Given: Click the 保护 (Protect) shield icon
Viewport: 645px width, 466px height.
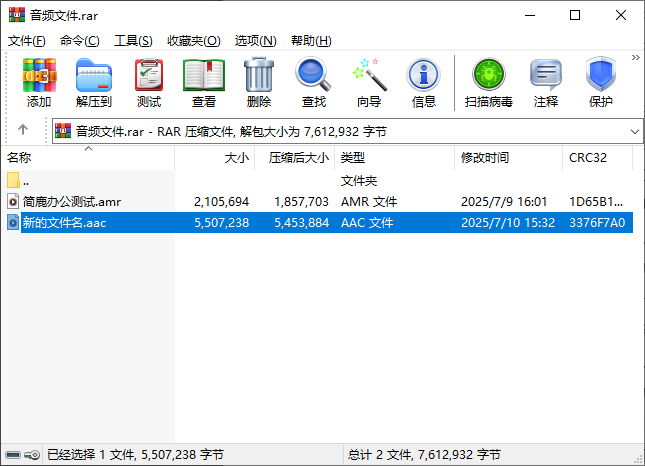Looking at the screenshot, I should [601, 75].
